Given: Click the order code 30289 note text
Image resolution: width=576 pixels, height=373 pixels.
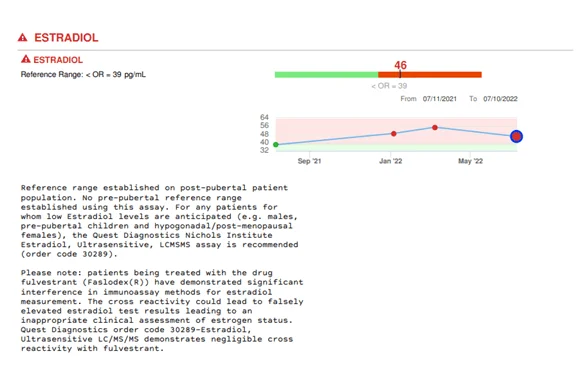Looking at the screenshot, I should [69, 254].
